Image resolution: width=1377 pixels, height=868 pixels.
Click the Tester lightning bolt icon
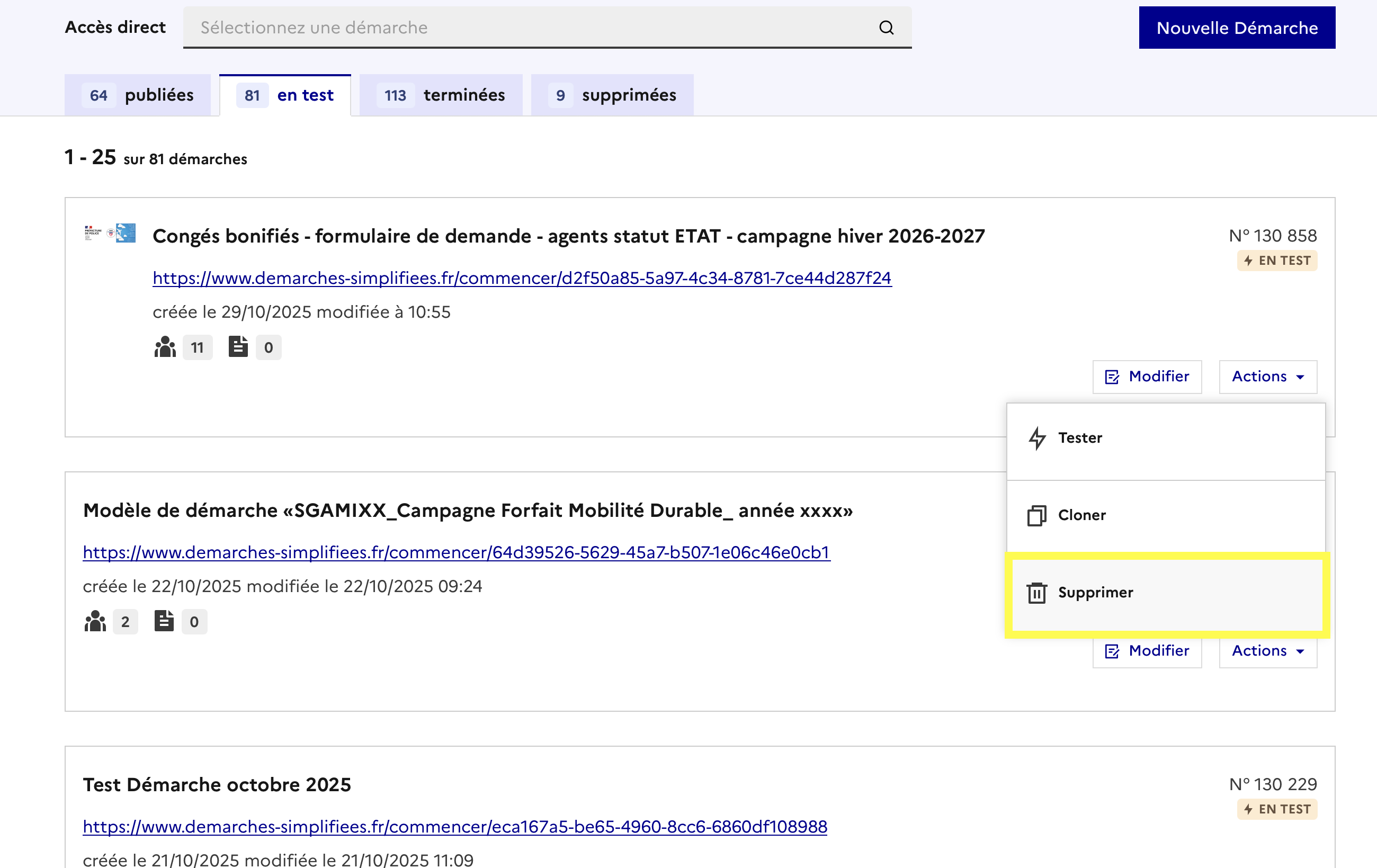[1037, 438]
